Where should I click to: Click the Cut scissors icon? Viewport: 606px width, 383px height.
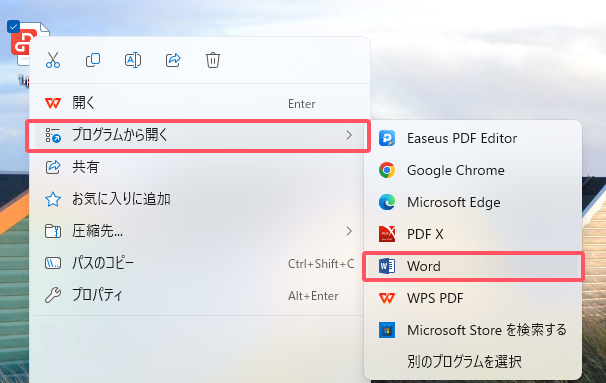coord(53,60)
